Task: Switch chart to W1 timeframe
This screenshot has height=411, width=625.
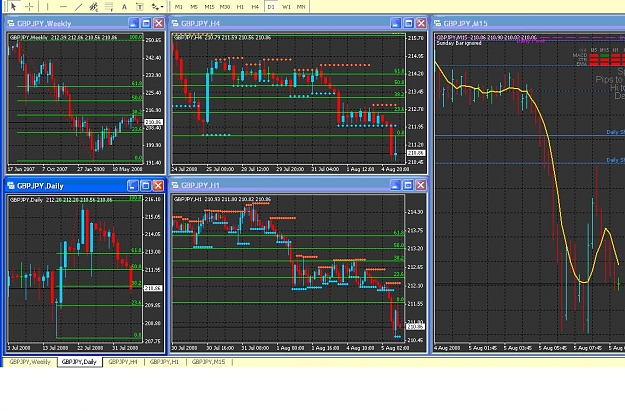Action: click(x=286, y=6)
